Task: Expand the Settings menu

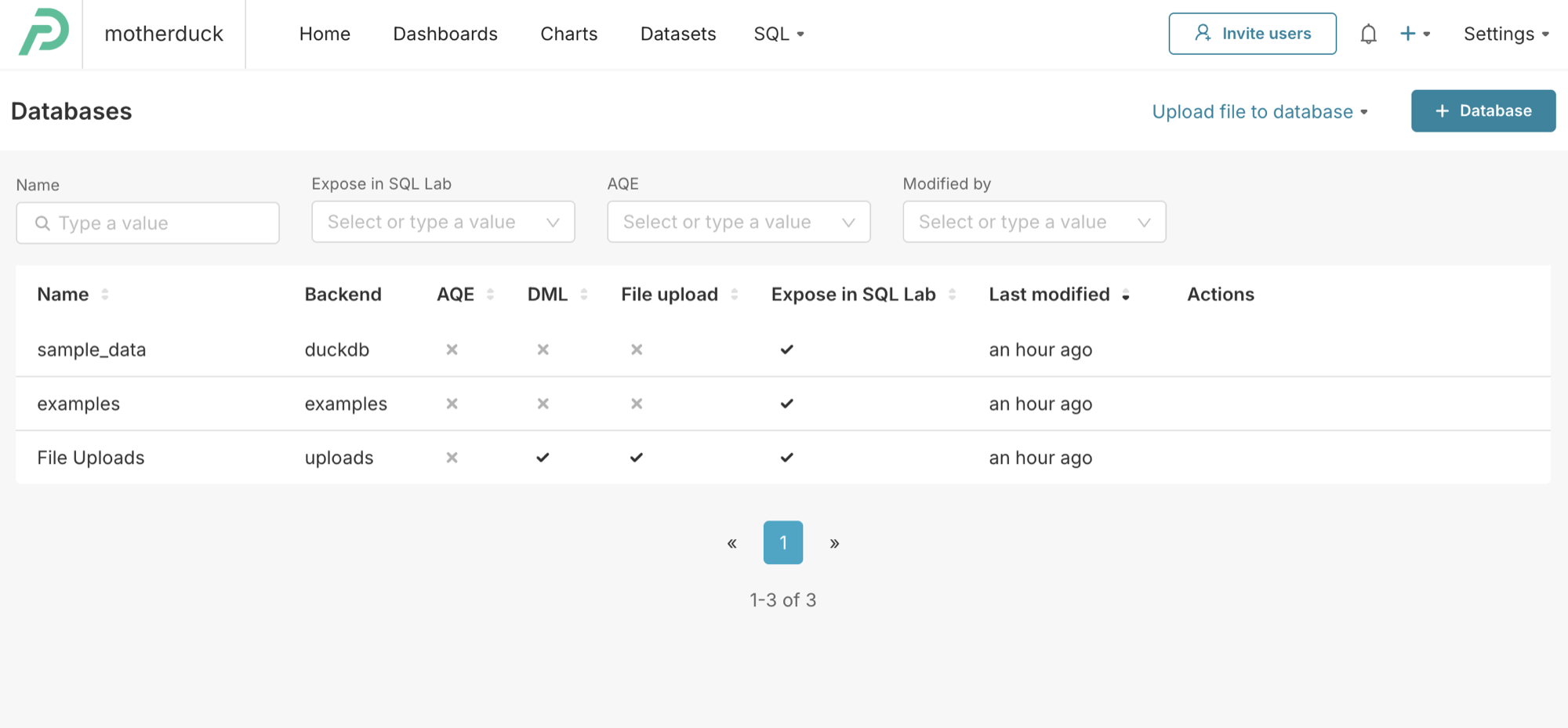Action: tap(1506, 34)
